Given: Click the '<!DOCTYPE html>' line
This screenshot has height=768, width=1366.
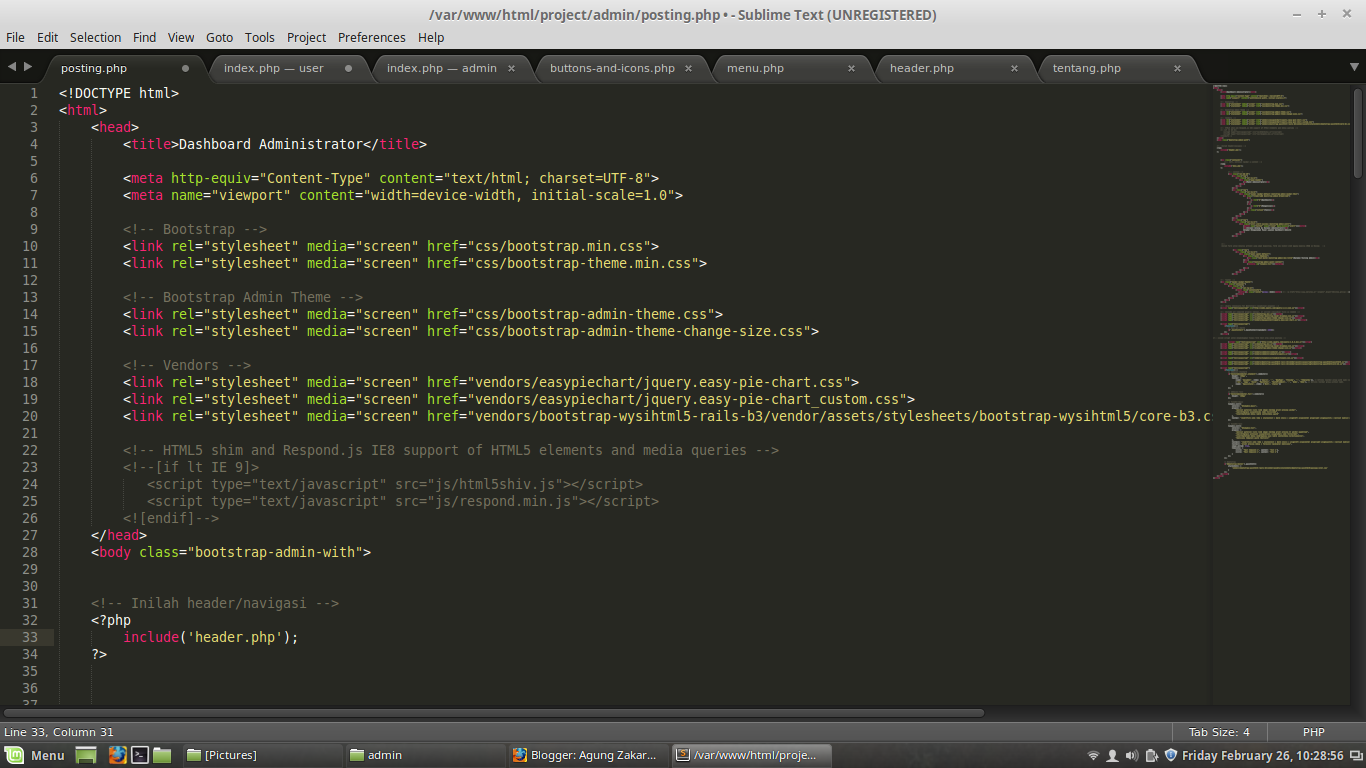Looking at the screenshot, I should (119, 93).
